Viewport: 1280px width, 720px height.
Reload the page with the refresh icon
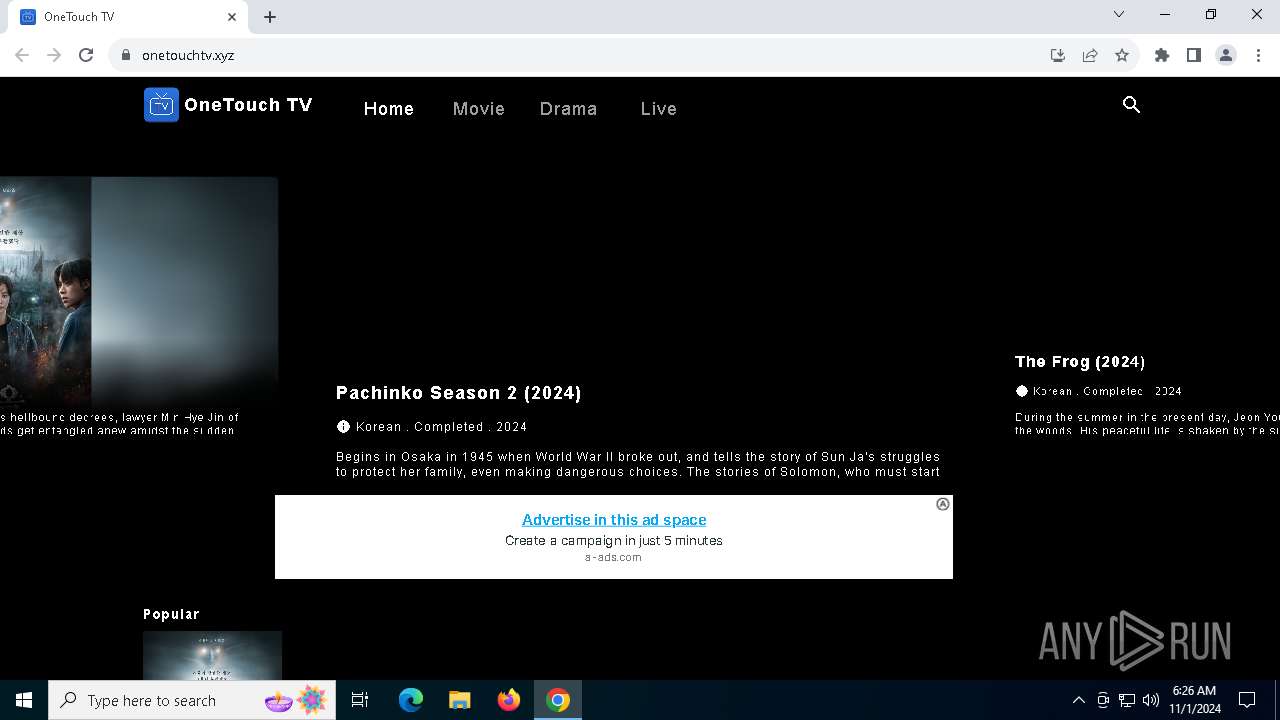point(86,55)
